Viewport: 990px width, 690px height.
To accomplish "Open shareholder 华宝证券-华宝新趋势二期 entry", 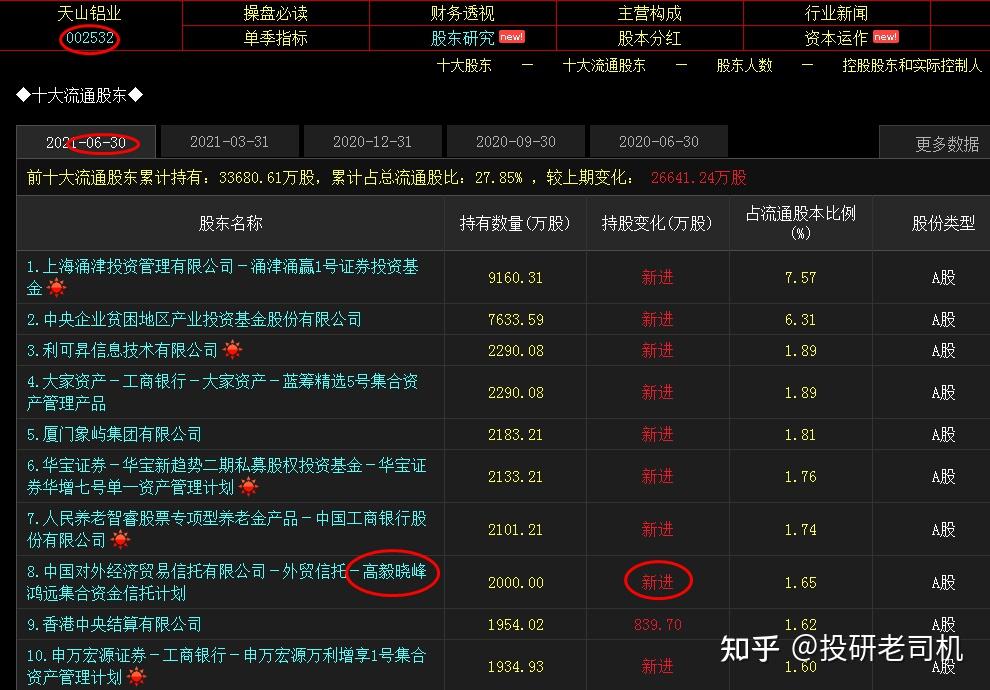I will click(x=226, y=476).
